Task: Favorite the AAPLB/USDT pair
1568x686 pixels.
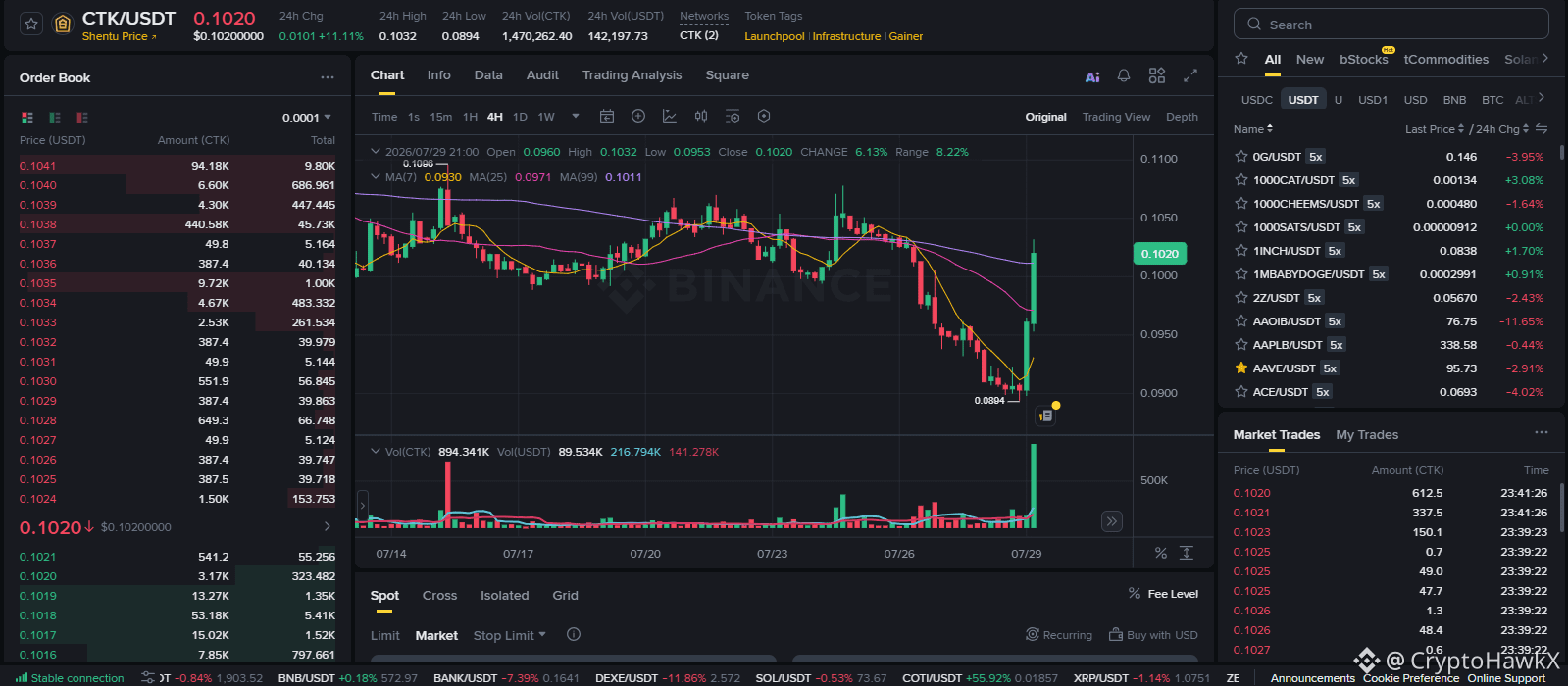Action: (1241, 344)
